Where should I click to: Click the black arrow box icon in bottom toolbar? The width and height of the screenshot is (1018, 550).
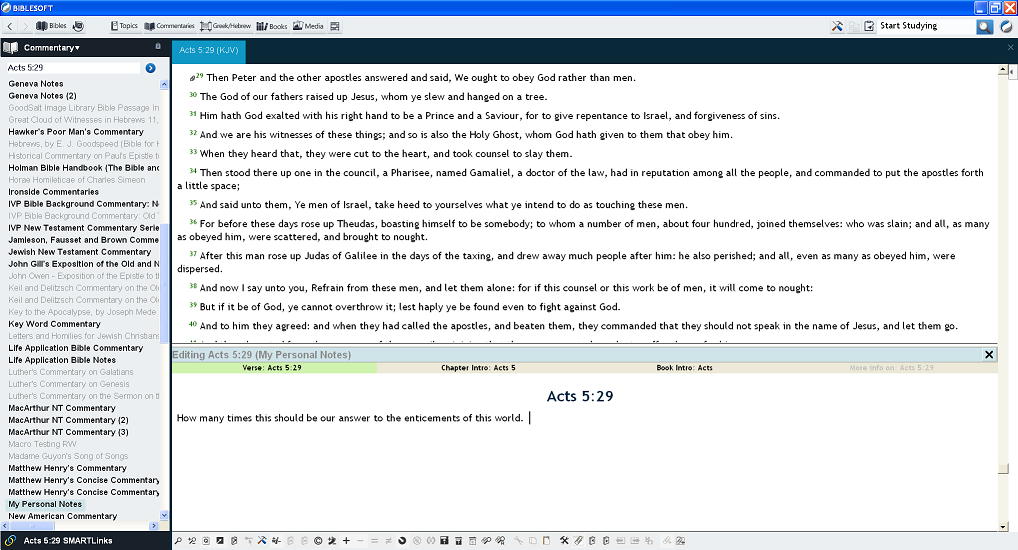(x=220, y=540)
